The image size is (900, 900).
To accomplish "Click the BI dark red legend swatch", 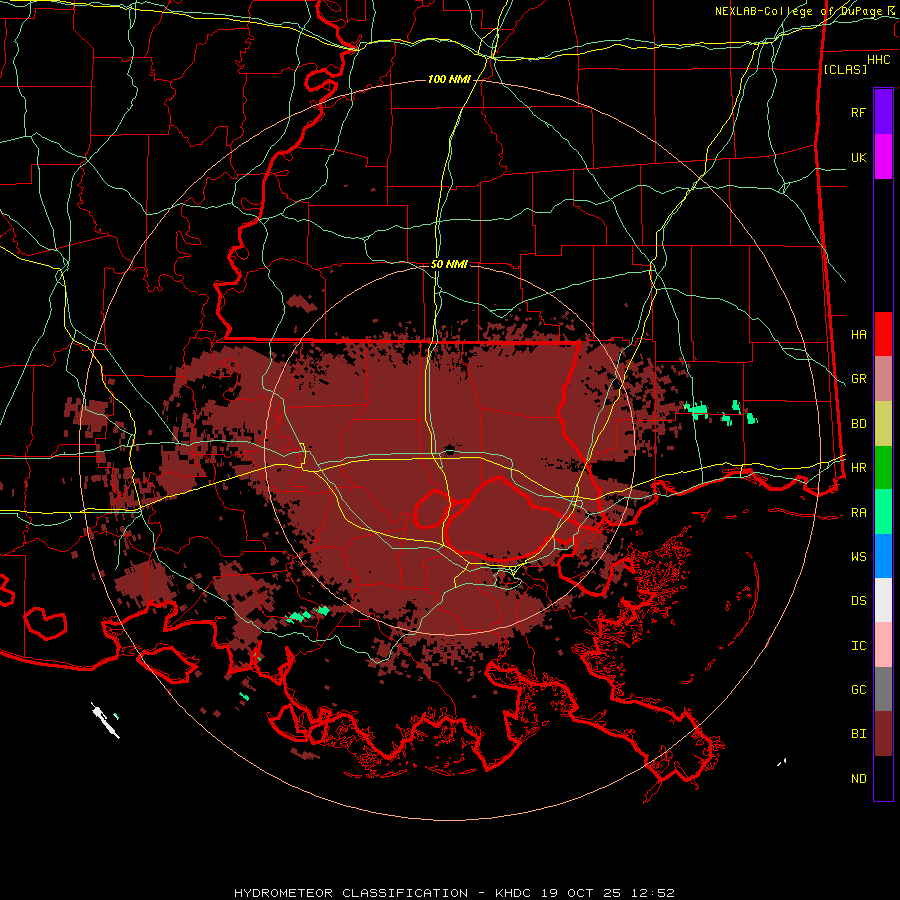I will [x=883, y=734].
